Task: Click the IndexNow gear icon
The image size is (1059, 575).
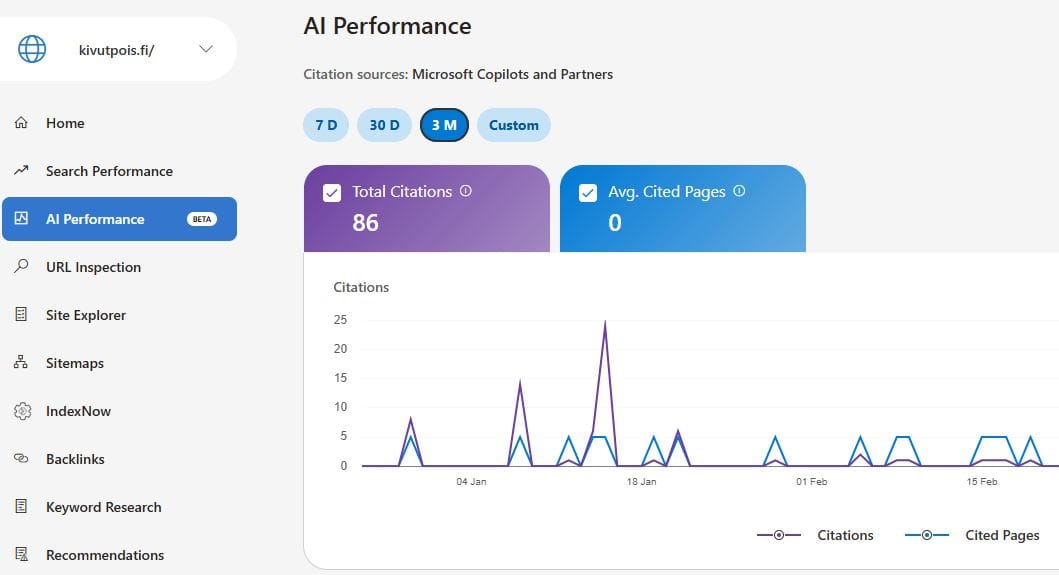Action: 21,411
